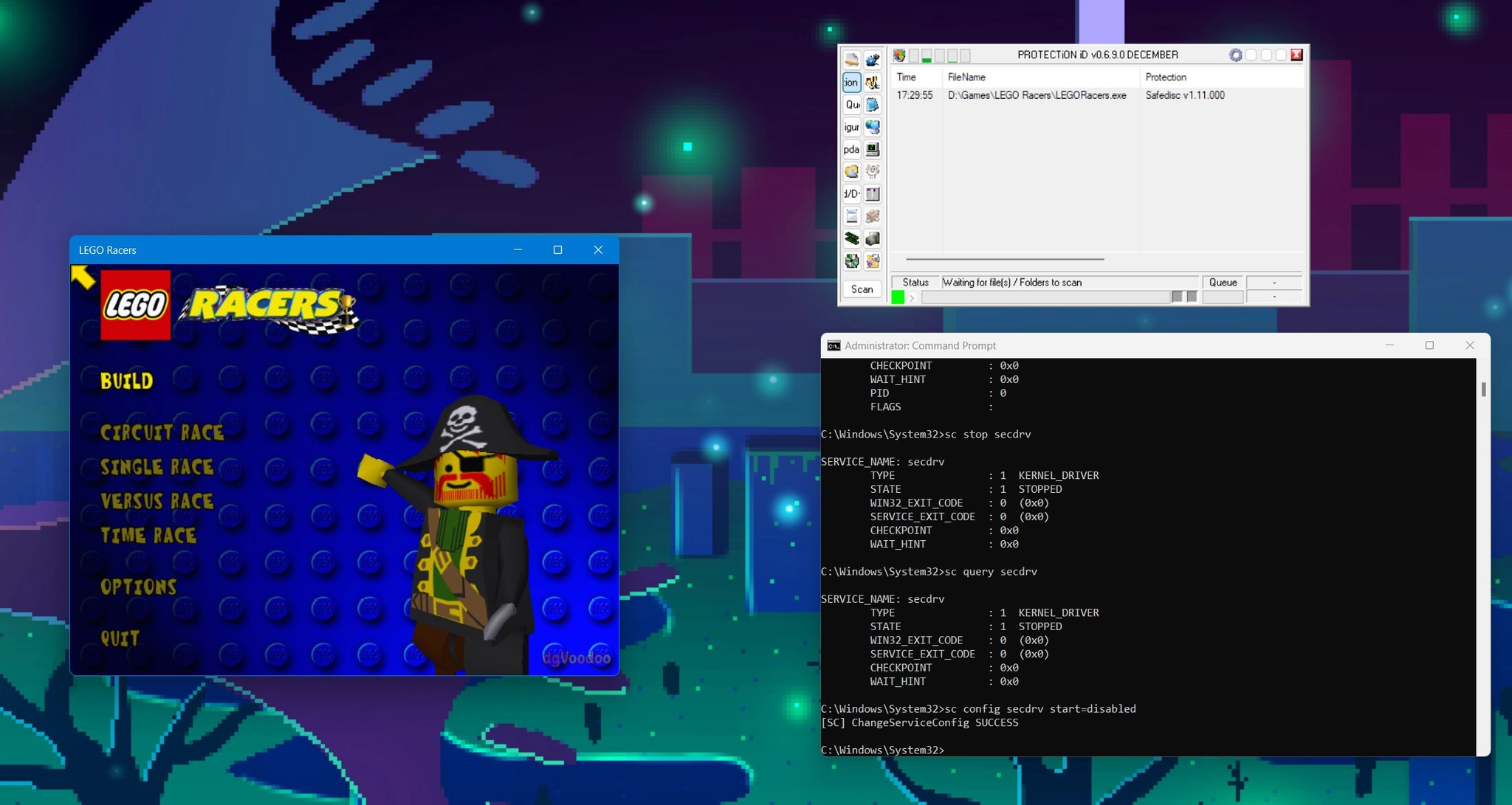
Task: Click the green memory chip icon
Action: click(852, 238)
